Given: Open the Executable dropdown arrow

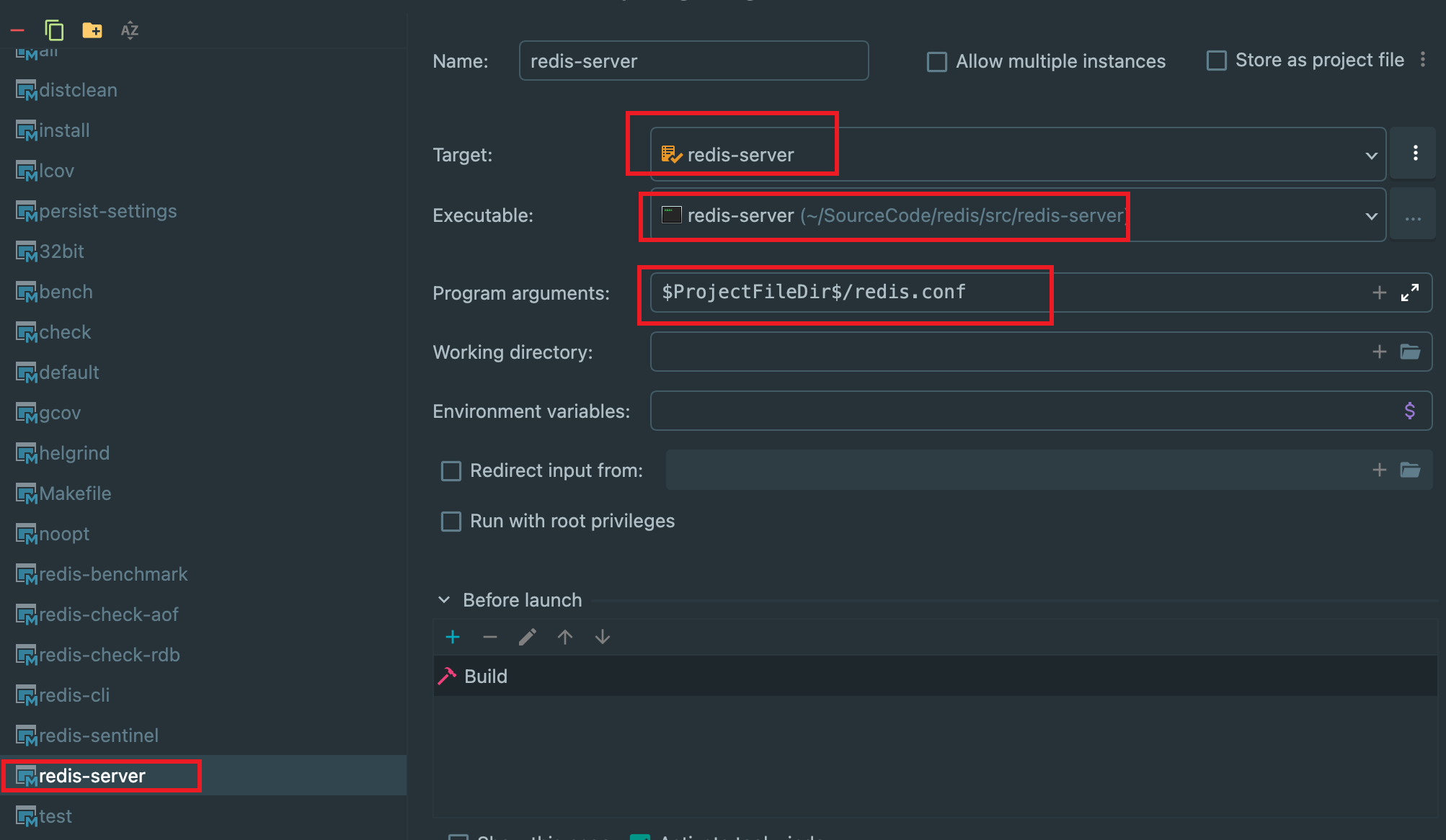Looking at the screenshot, I should (1371, 215).
